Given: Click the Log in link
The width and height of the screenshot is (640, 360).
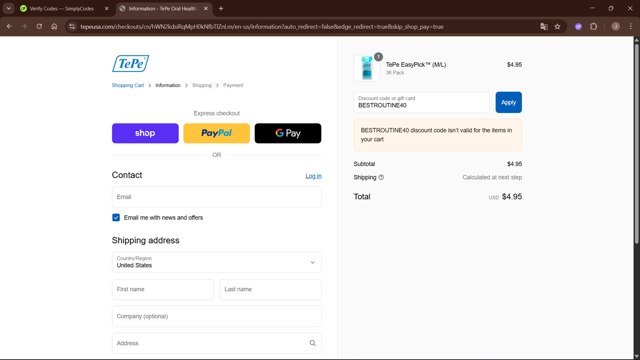Looking at the screenshot, I should pyautogui.click(x=313, y=176).
